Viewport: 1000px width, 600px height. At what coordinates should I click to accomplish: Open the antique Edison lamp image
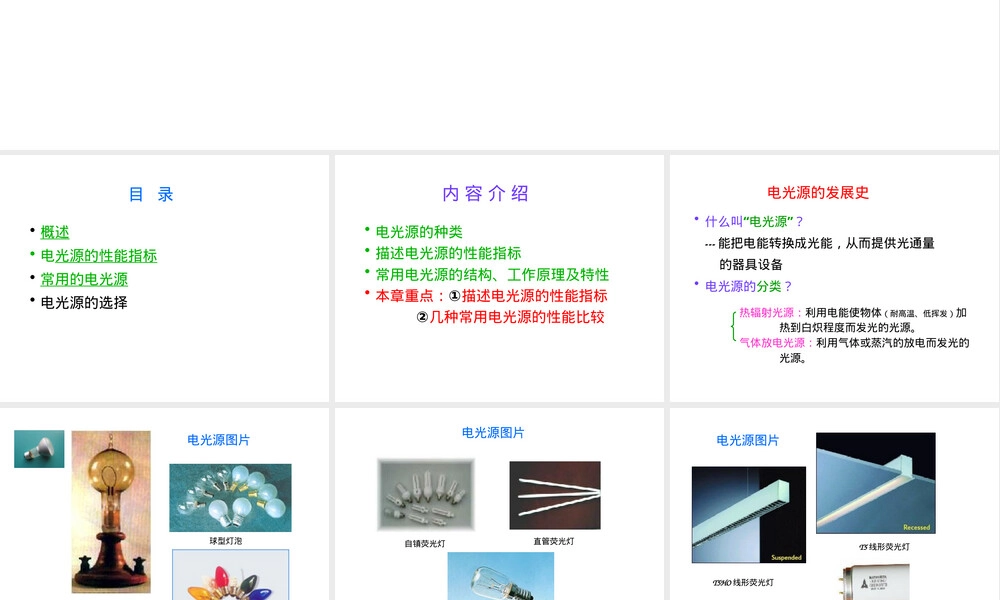pos(111,512)
